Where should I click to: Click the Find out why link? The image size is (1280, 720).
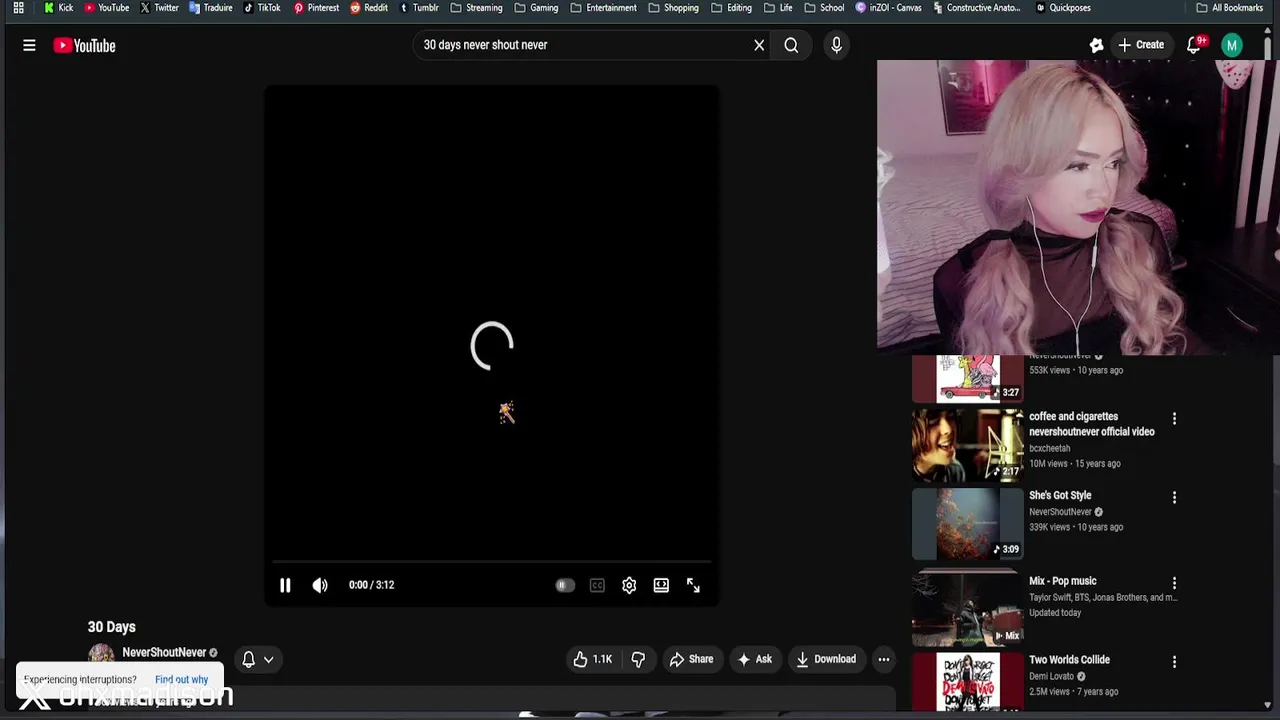181,679
